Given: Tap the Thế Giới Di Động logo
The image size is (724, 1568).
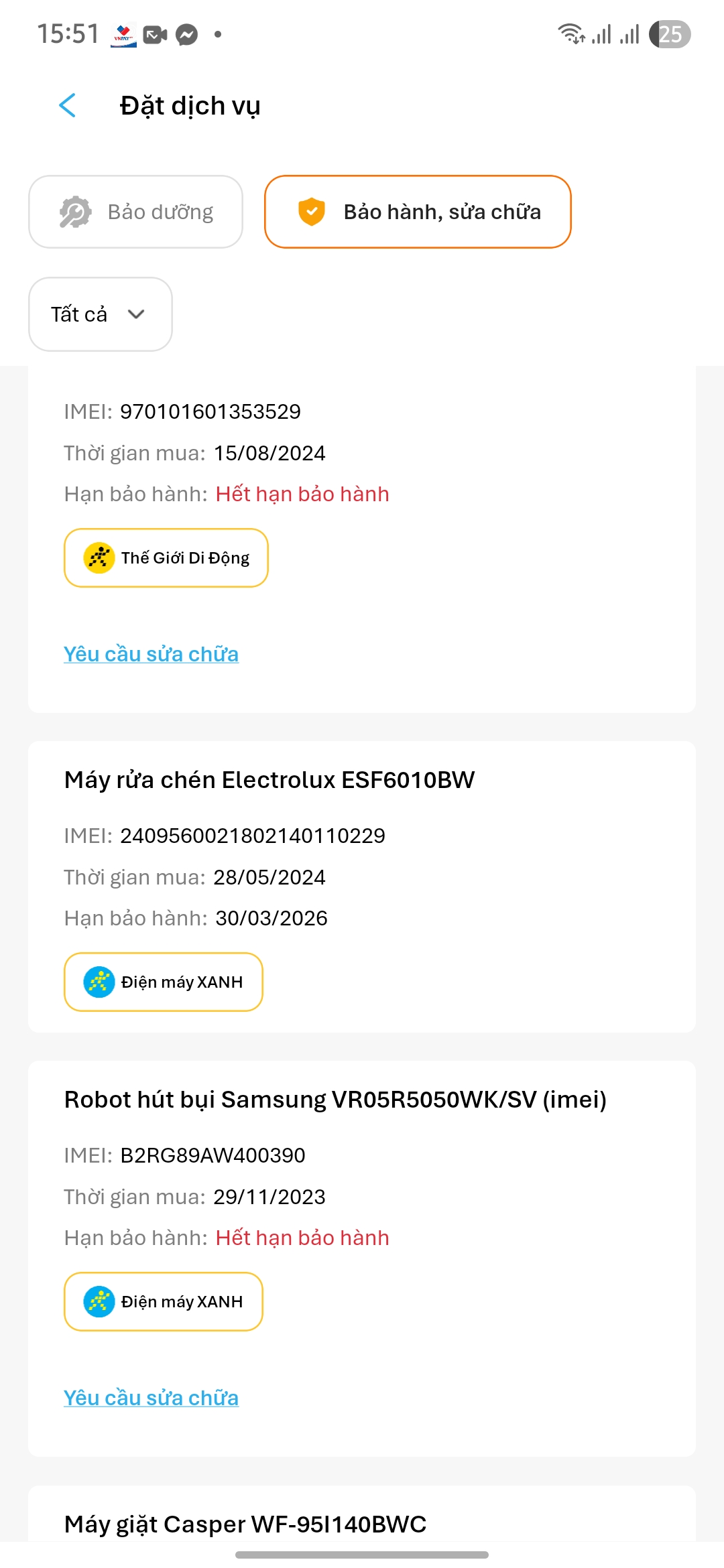Looking at the screenshot, I should click(x=99, y=558).
